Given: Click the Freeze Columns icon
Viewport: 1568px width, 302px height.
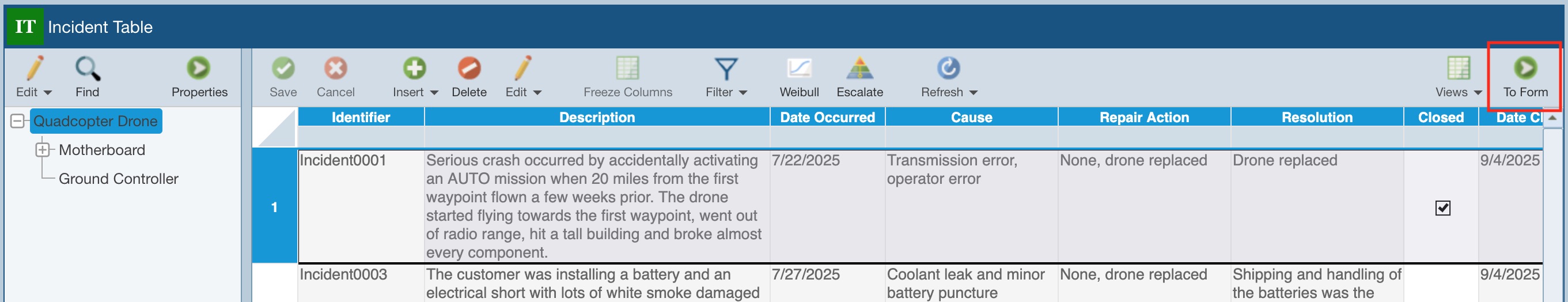Looking at the screenshot, I should click(627, 69).
